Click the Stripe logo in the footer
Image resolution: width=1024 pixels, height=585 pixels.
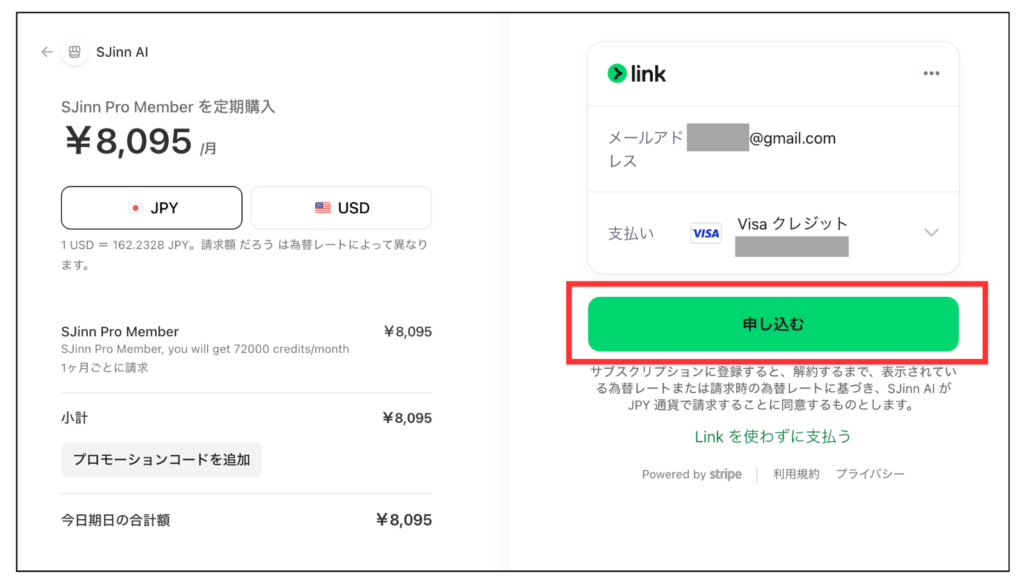point(725,474)
